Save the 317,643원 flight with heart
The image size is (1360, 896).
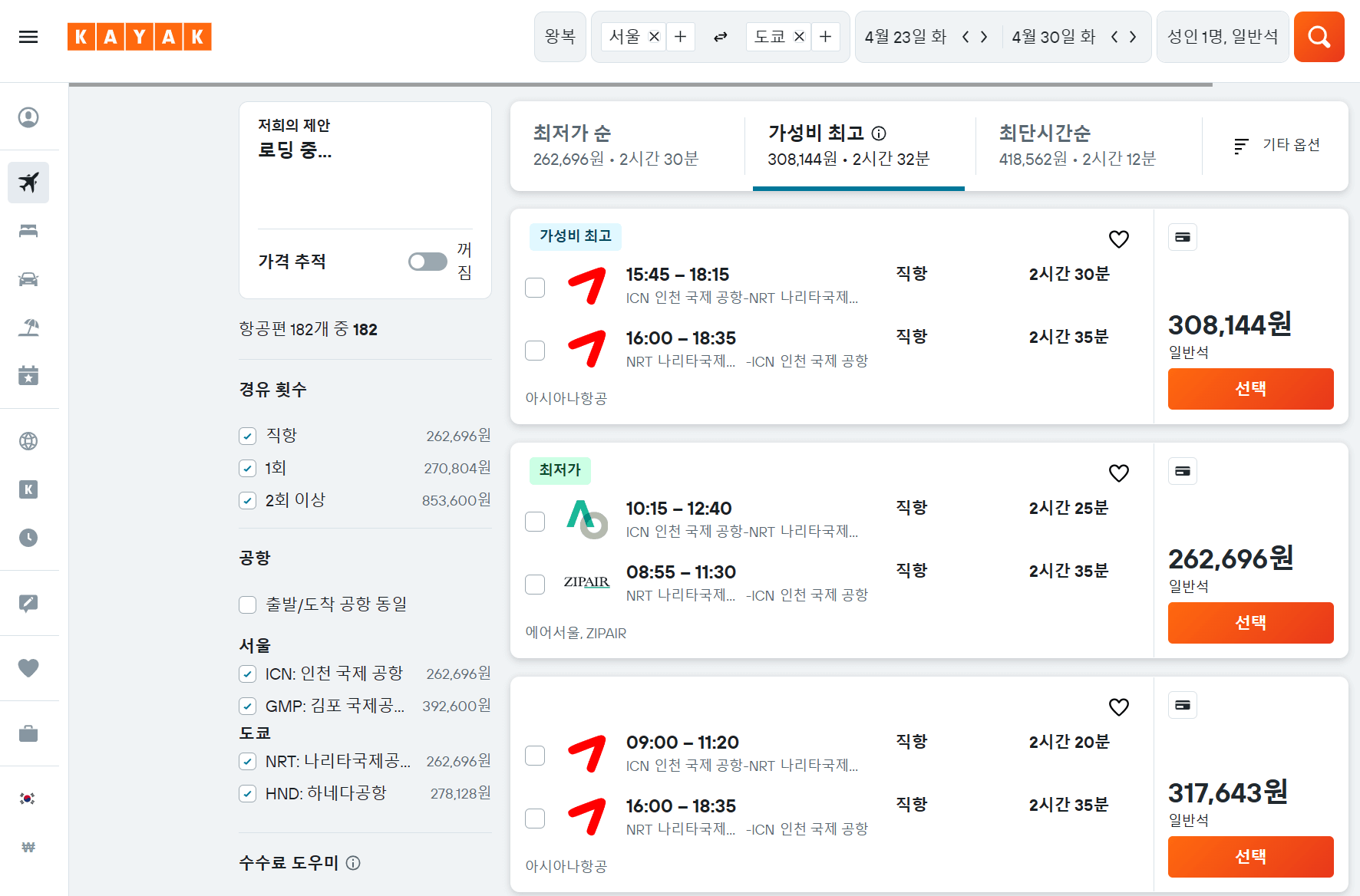coord(1119,707)
